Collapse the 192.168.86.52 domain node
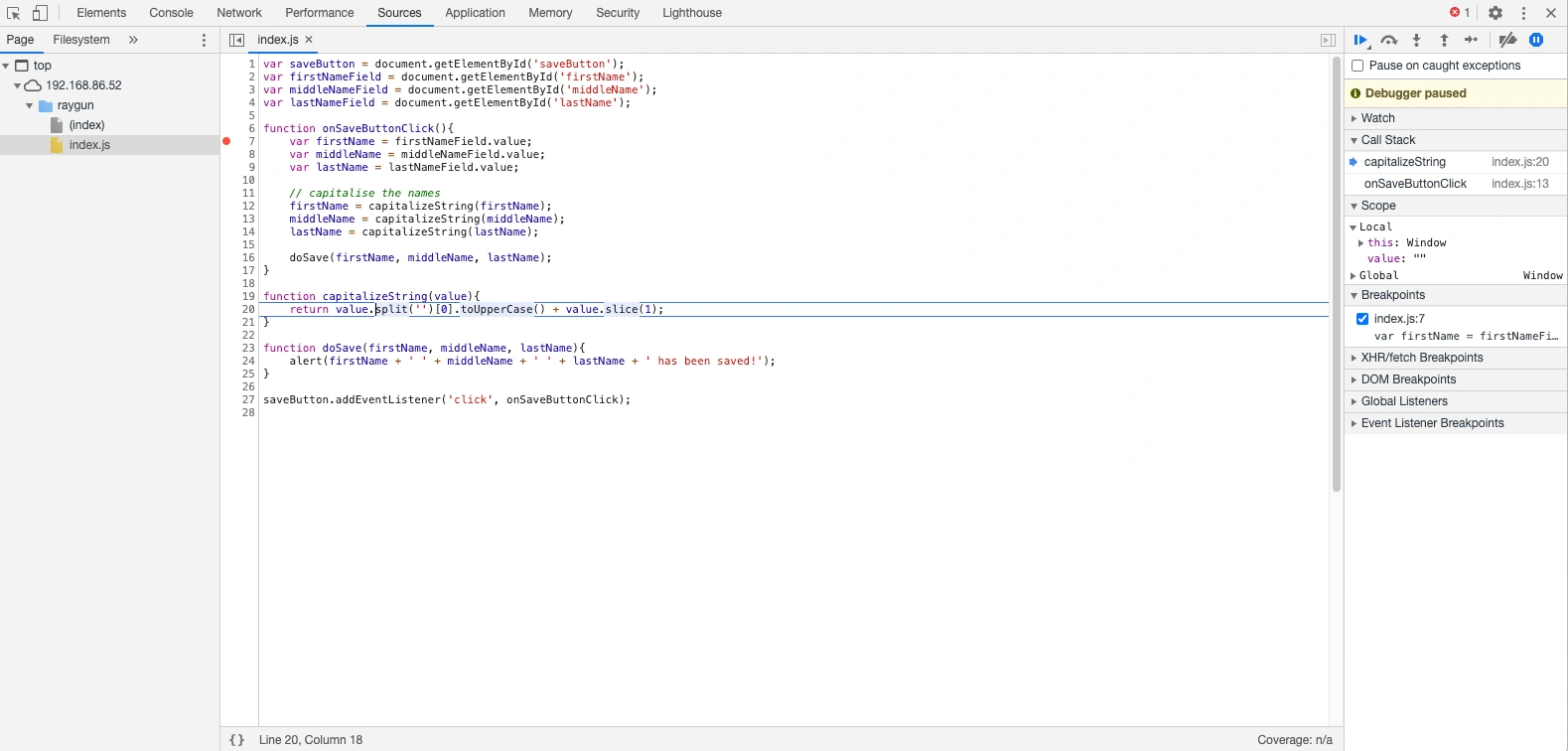The height and width of the screenshot is (751, 1568). coord(17,85)
